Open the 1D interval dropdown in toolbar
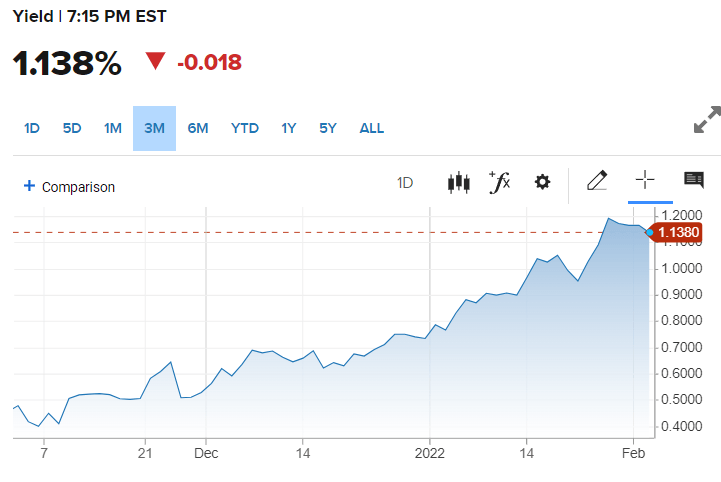The height and width of the screenshot is (482, 721). click(x=405, y=183)
